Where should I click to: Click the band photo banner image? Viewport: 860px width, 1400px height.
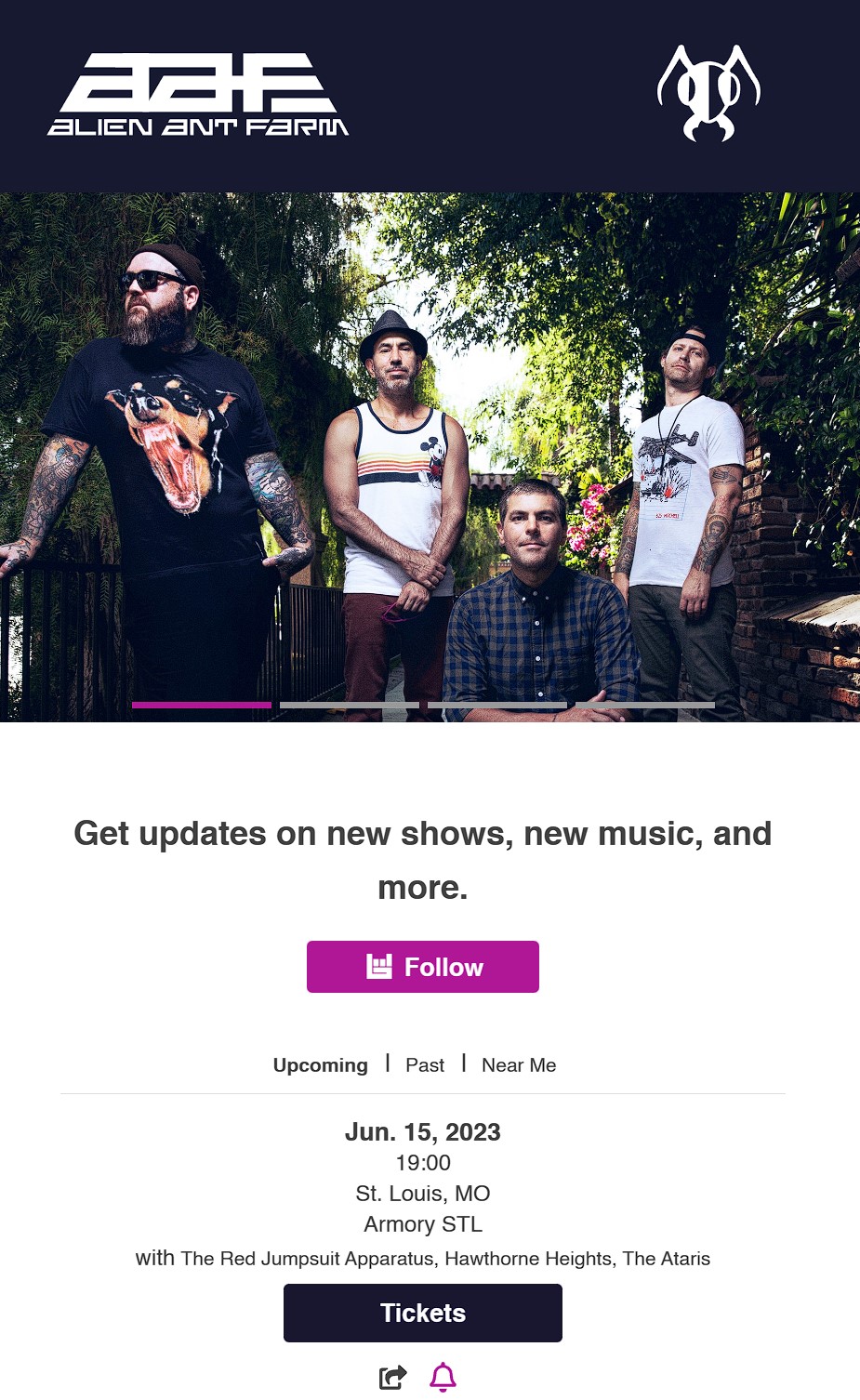pos(430,457)
